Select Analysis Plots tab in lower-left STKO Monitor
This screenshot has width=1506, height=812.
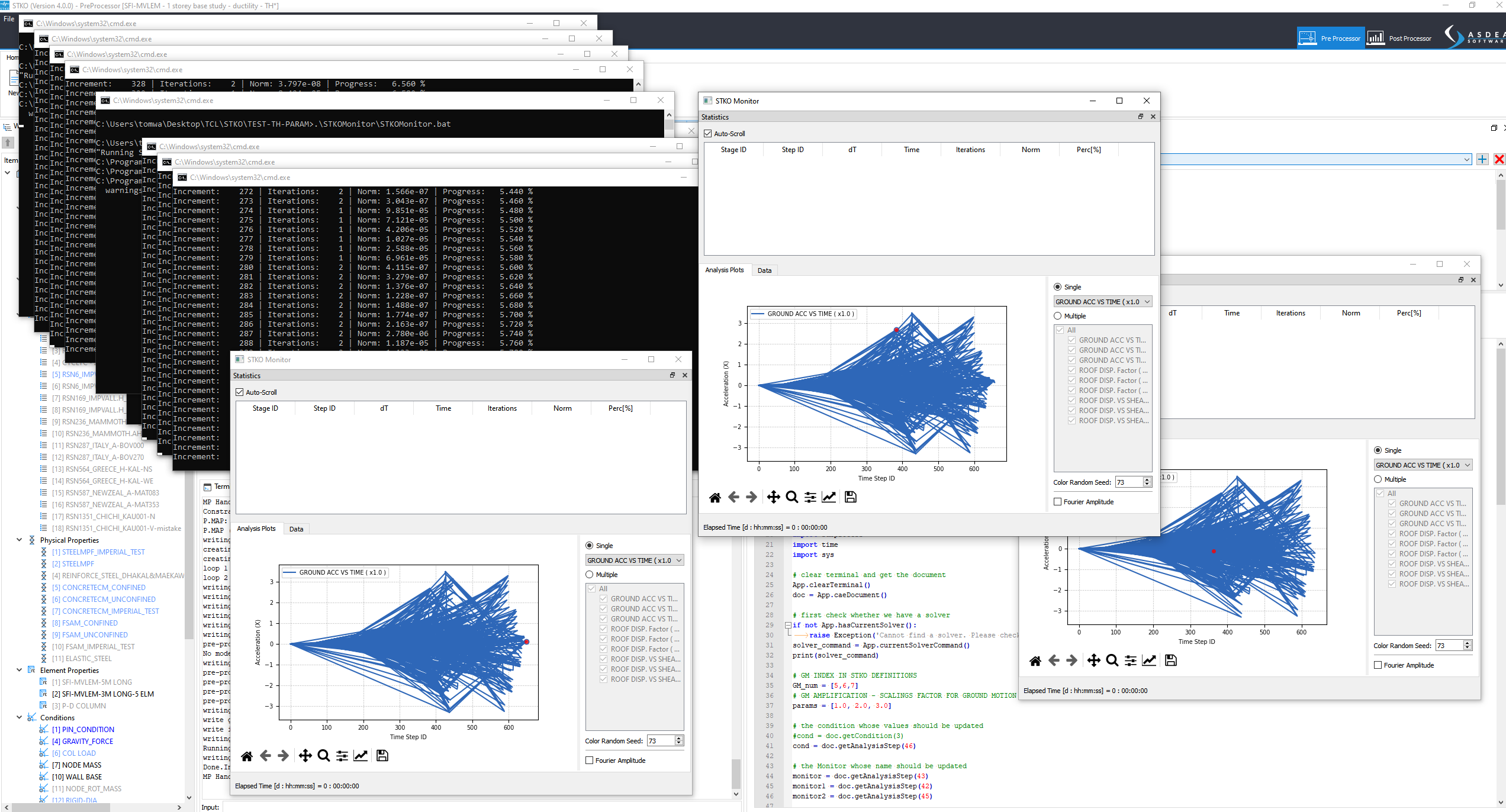click(256, 529)
